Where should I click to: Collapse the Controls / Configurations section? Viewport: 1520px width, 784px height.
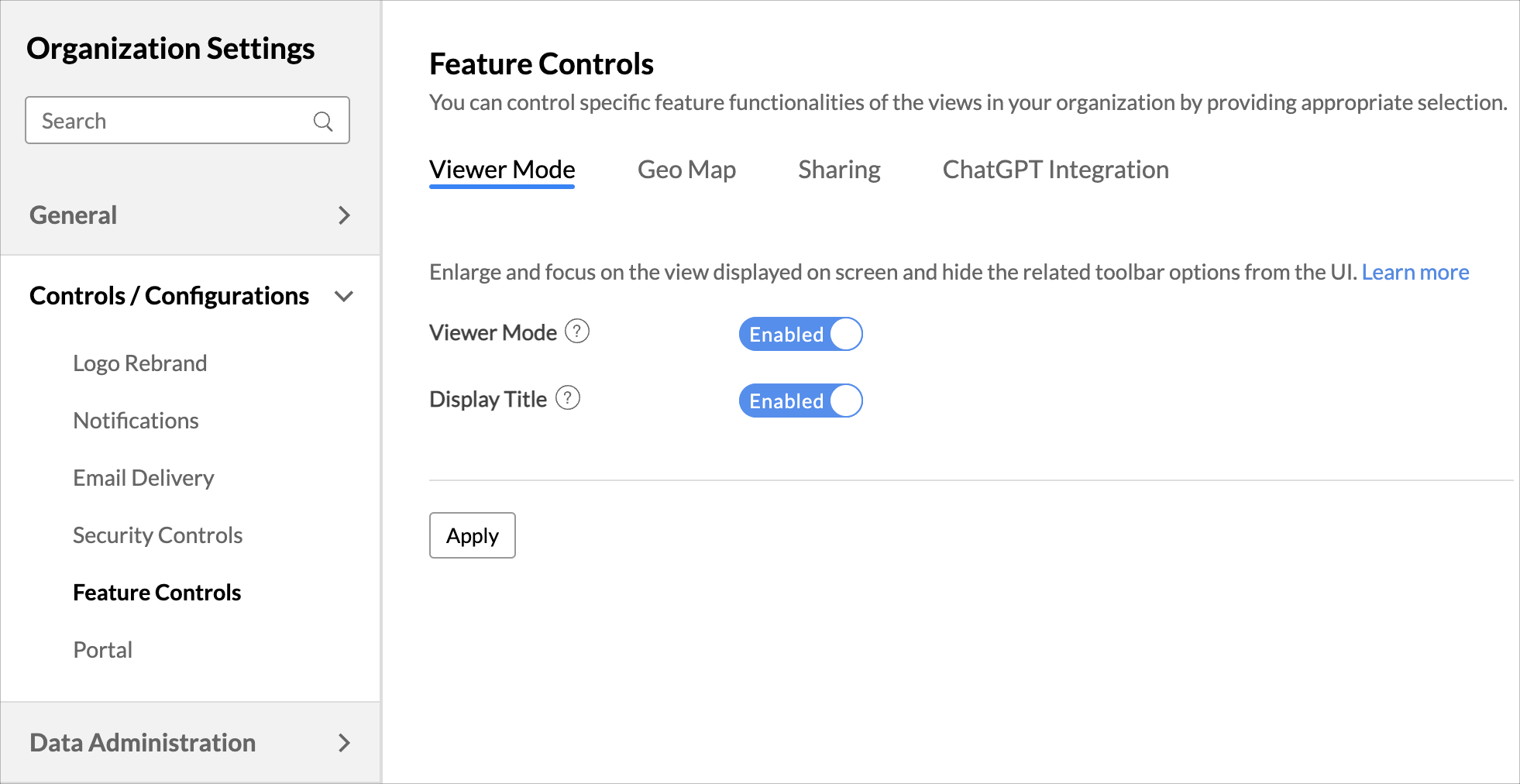pos(344,296)
